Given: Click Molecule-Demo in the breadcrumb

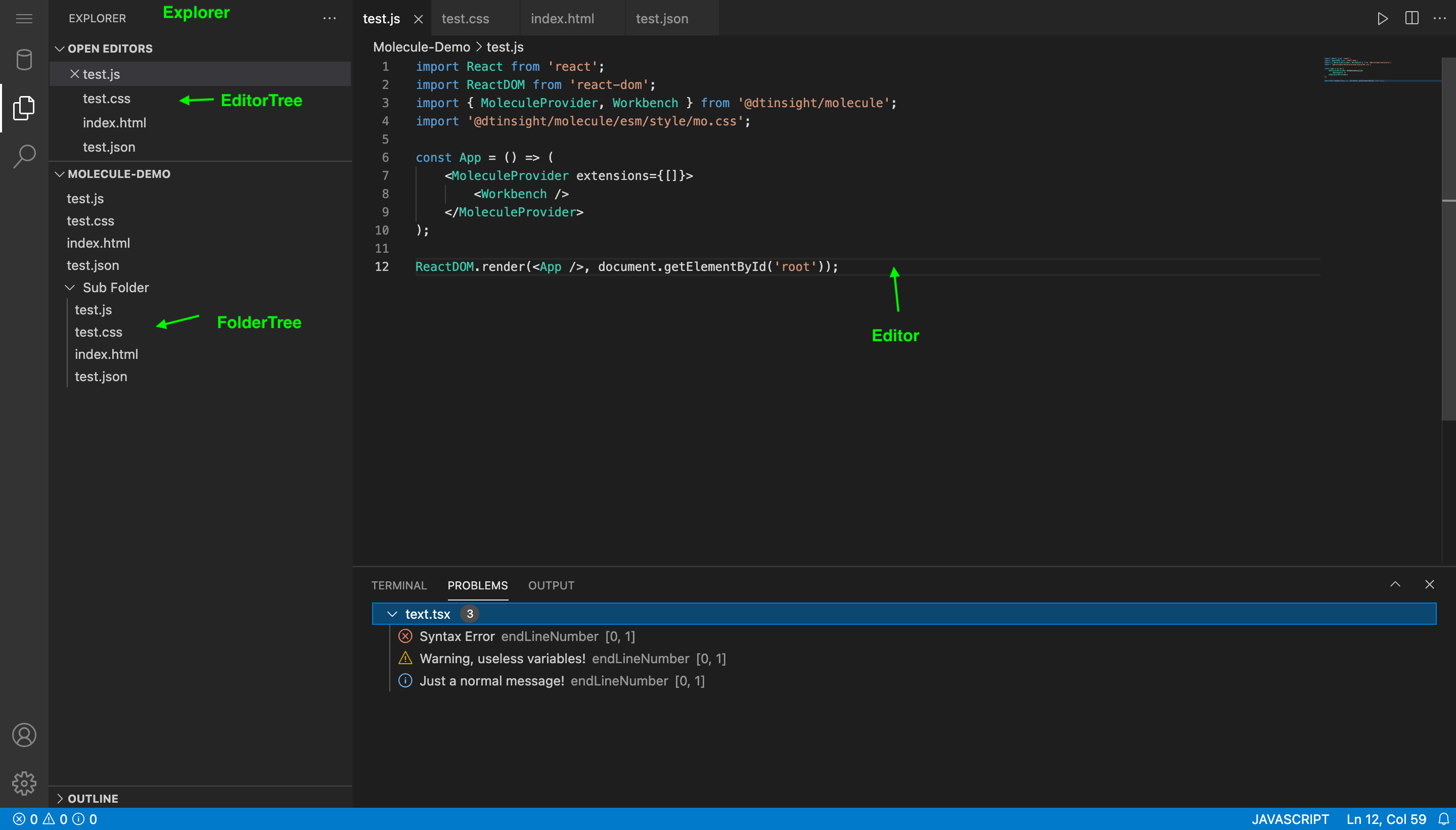Looking at the screenshot, I should click(x=422, y=48).
